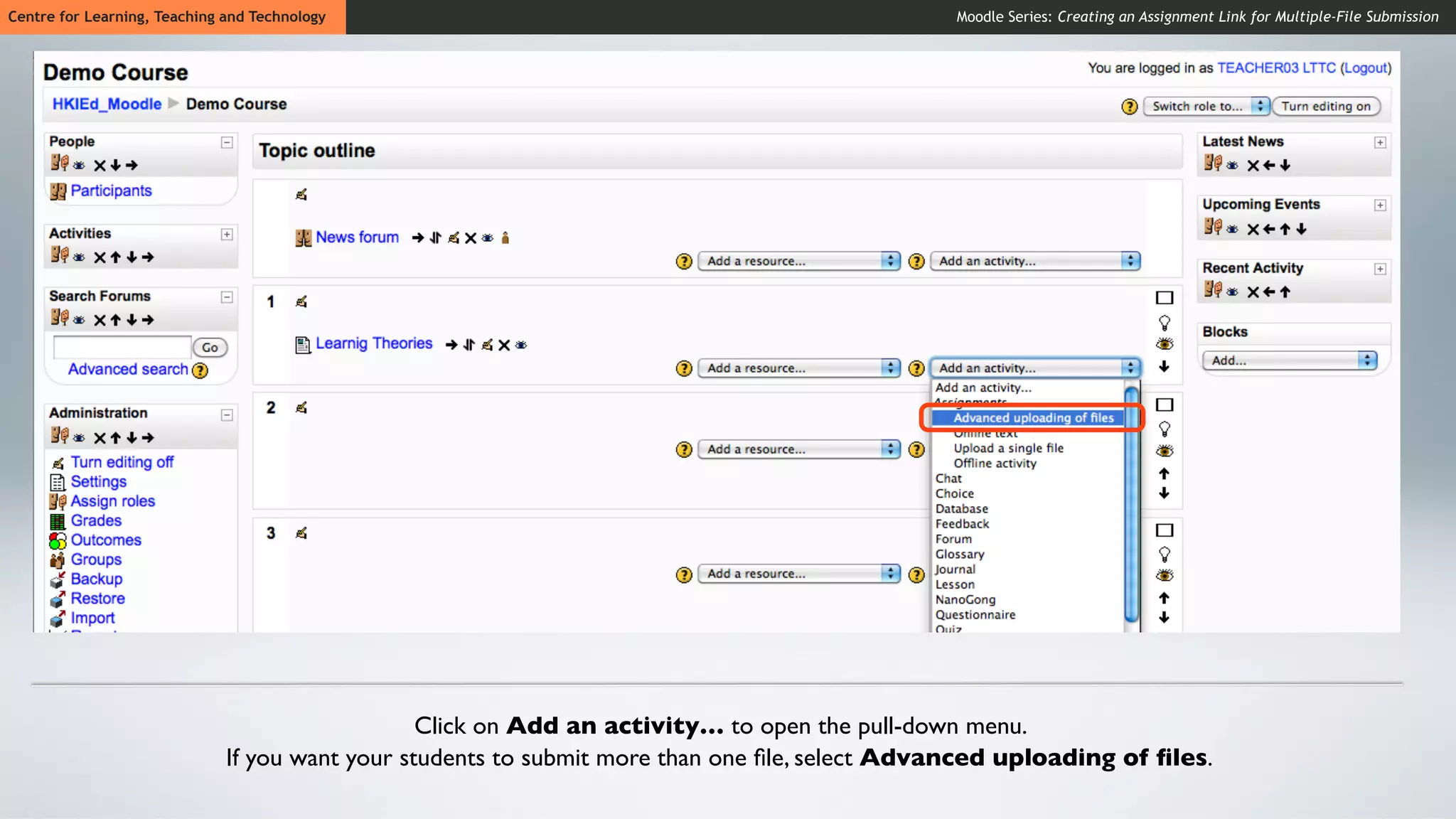Move topic 1 down with arrow icon

pos(1164,367)
